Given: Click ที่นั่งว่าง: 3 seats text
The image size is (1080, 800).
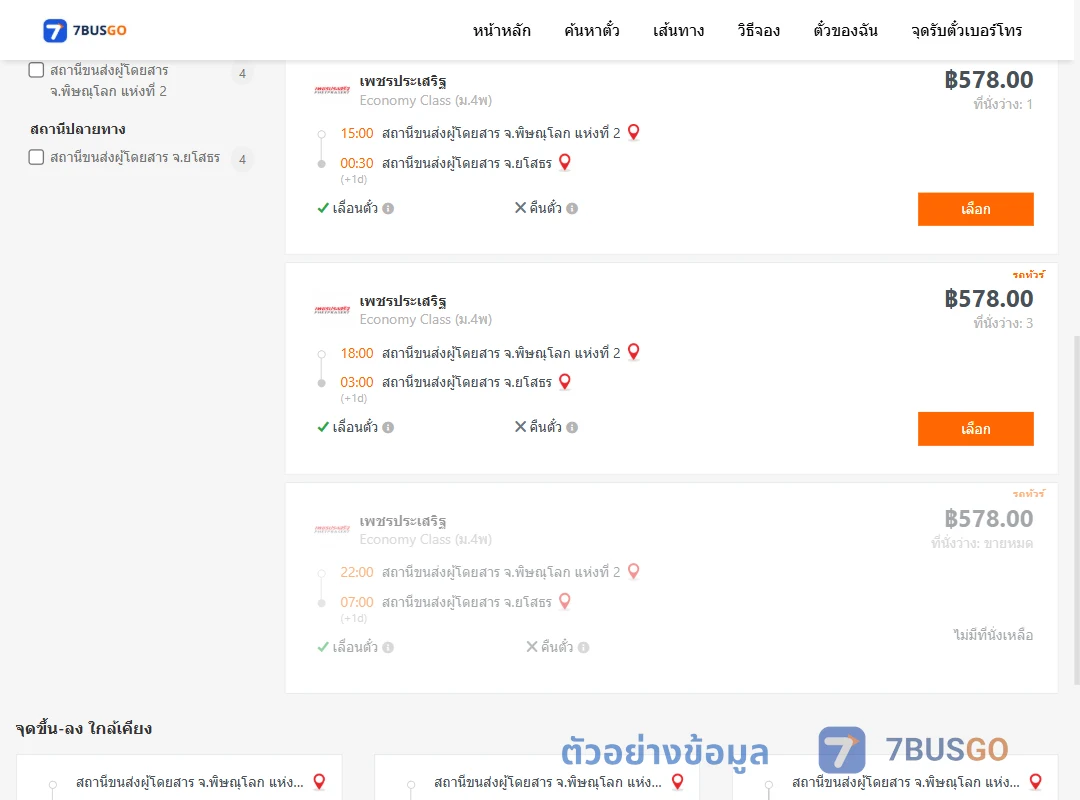Looking at the screenshot, I should 1003,323.
